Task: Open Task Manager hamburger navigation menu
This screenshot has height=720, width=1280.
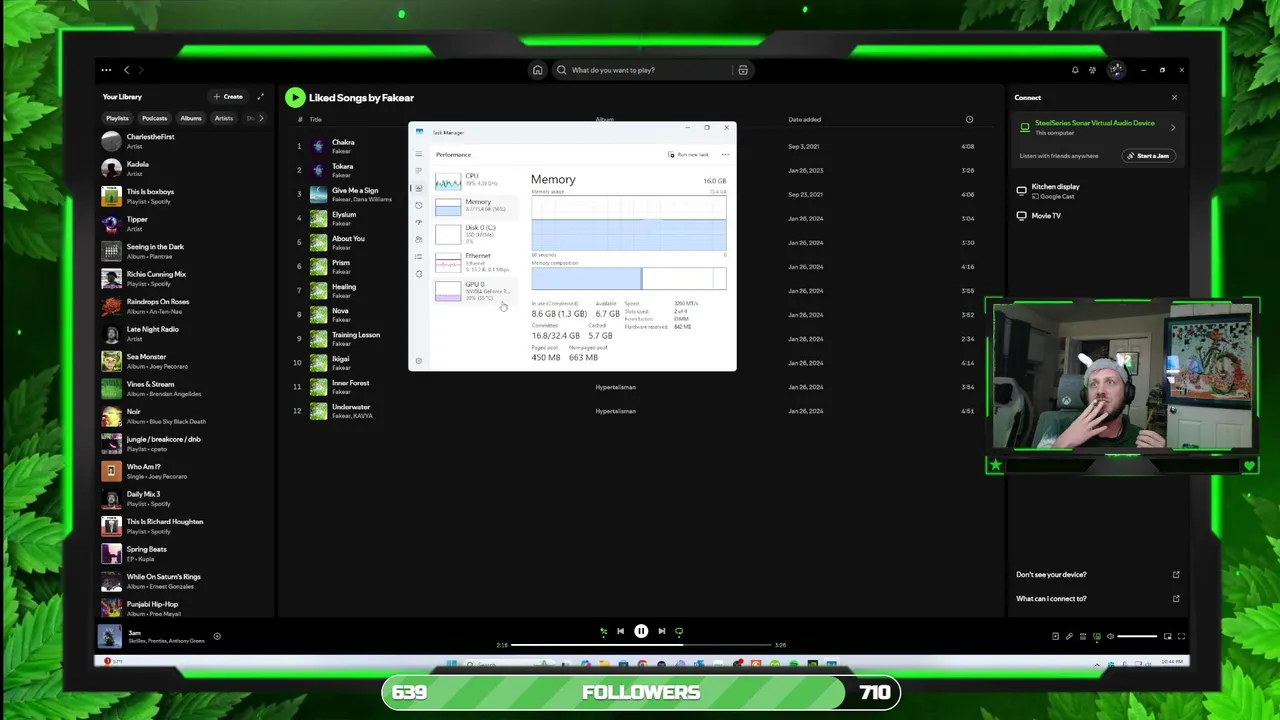Action: (x=419, y=154)
